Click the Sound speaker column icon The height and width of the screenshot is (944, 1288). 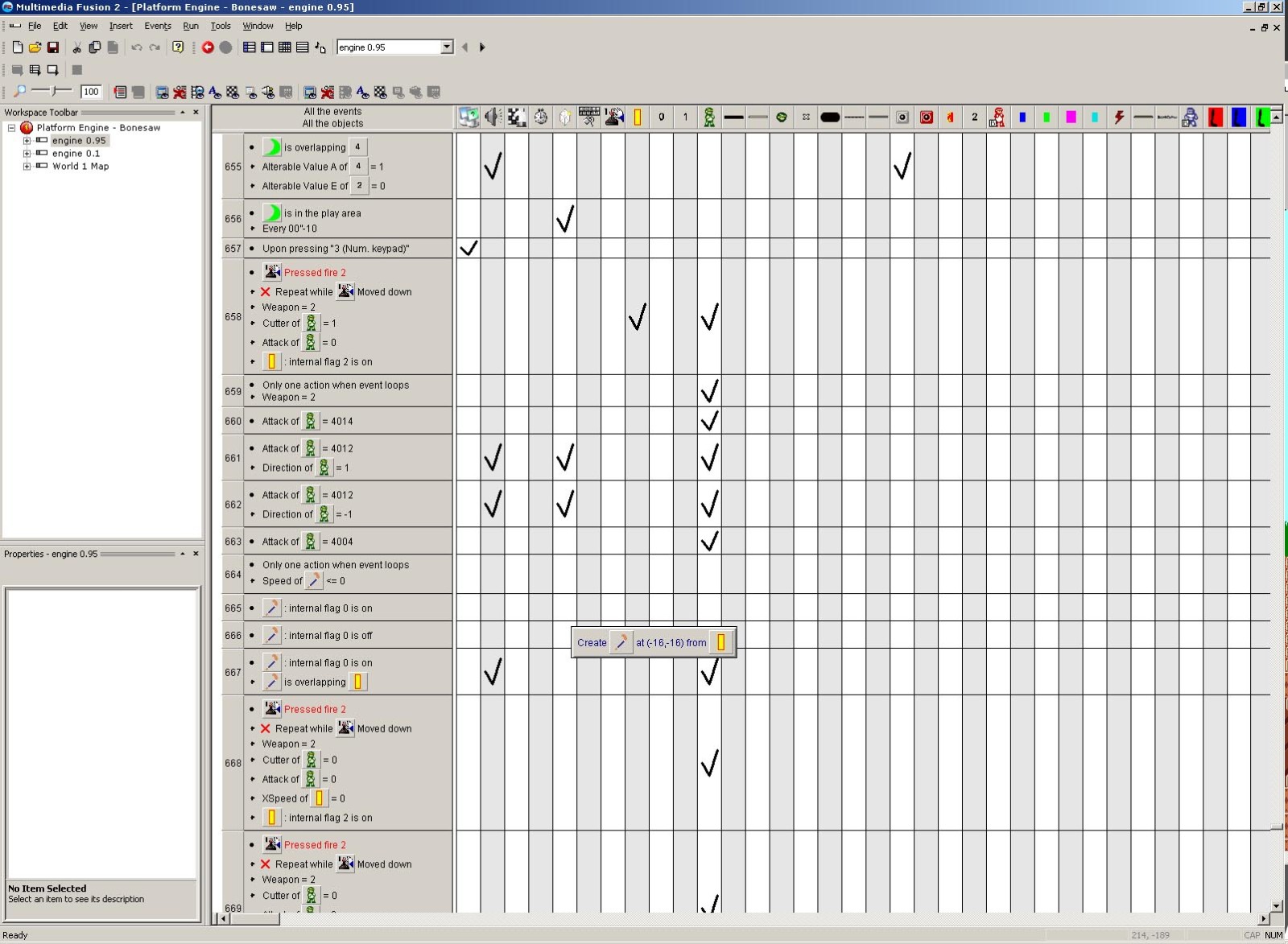point(493,117)
